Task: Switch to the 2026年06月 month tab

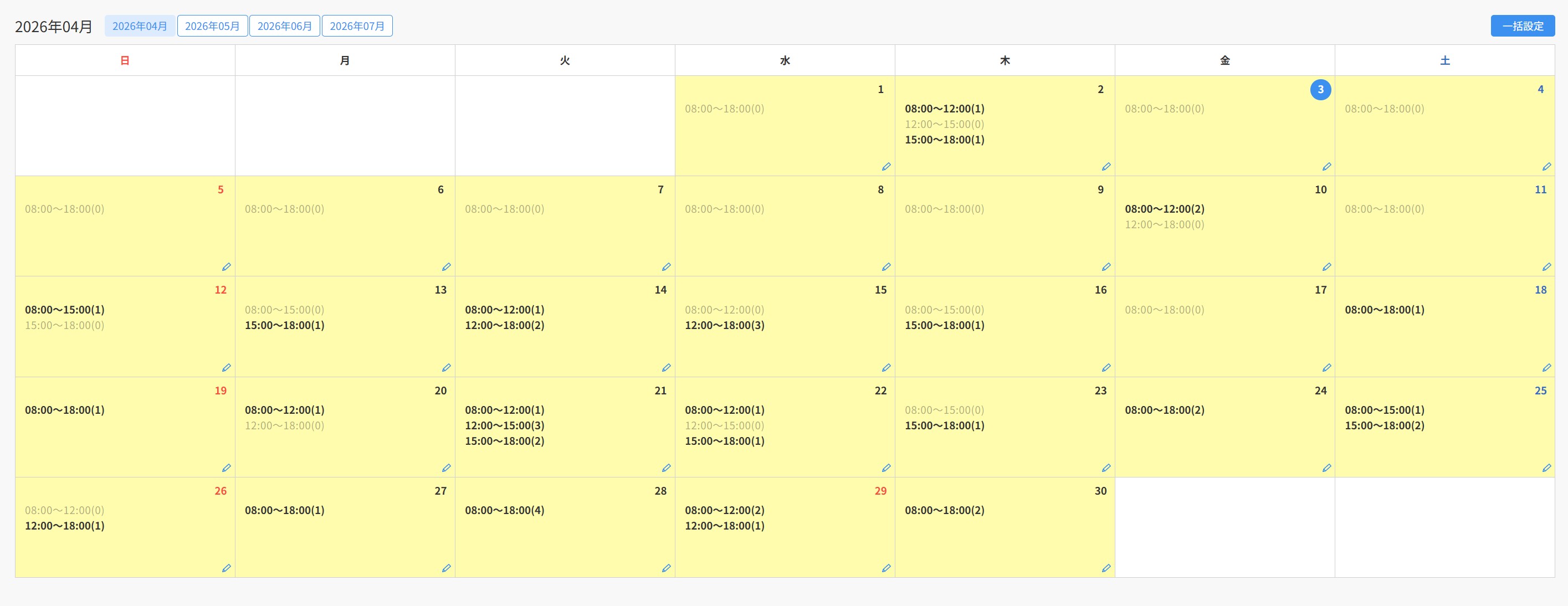Action: (284, 26)
